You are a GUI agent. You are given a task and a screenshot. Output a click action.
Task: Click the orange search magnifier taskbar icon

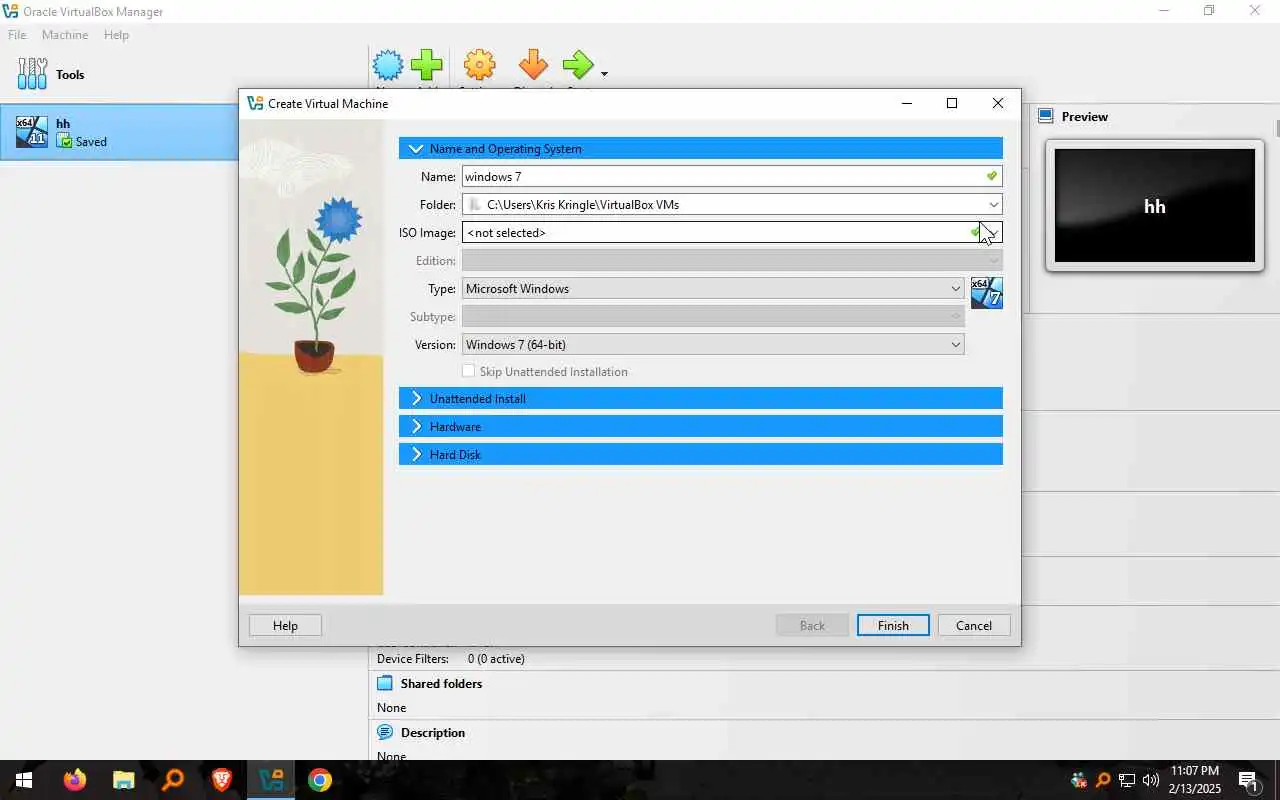pyautogui.click(x=172, y=780)
